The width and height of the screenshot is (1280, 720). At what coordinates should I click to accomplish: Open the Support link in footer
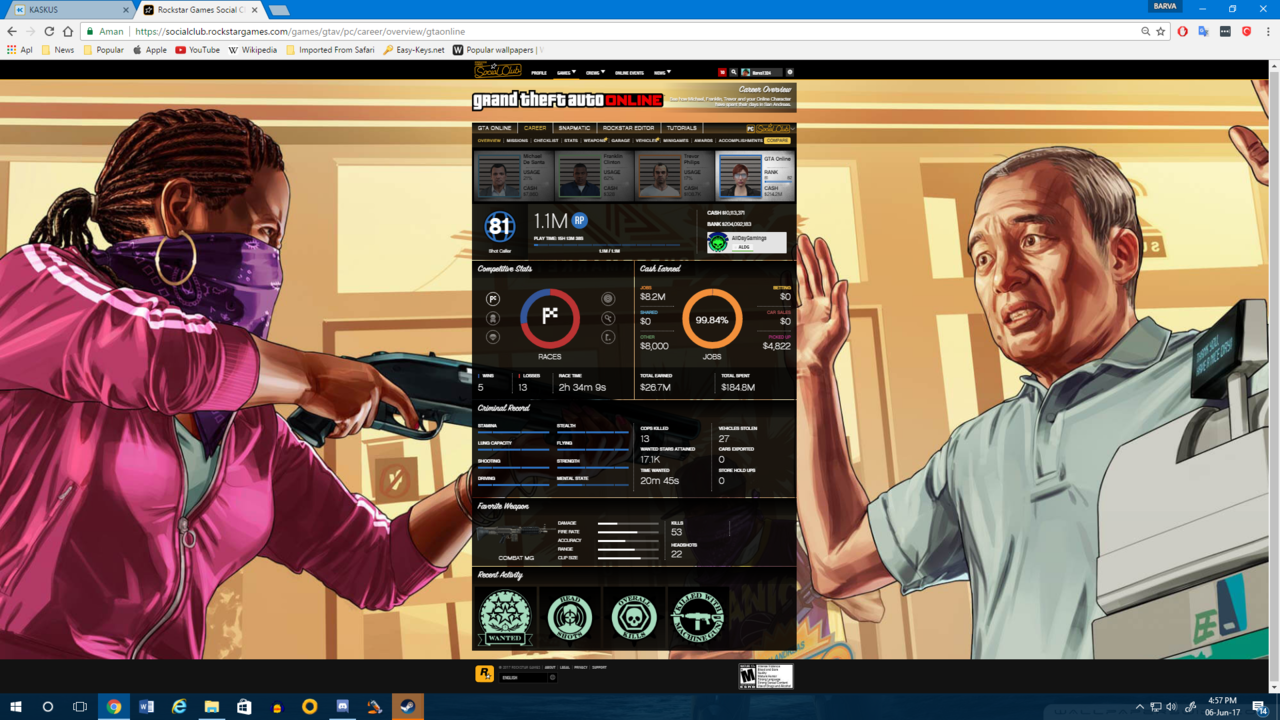(599, 667)
